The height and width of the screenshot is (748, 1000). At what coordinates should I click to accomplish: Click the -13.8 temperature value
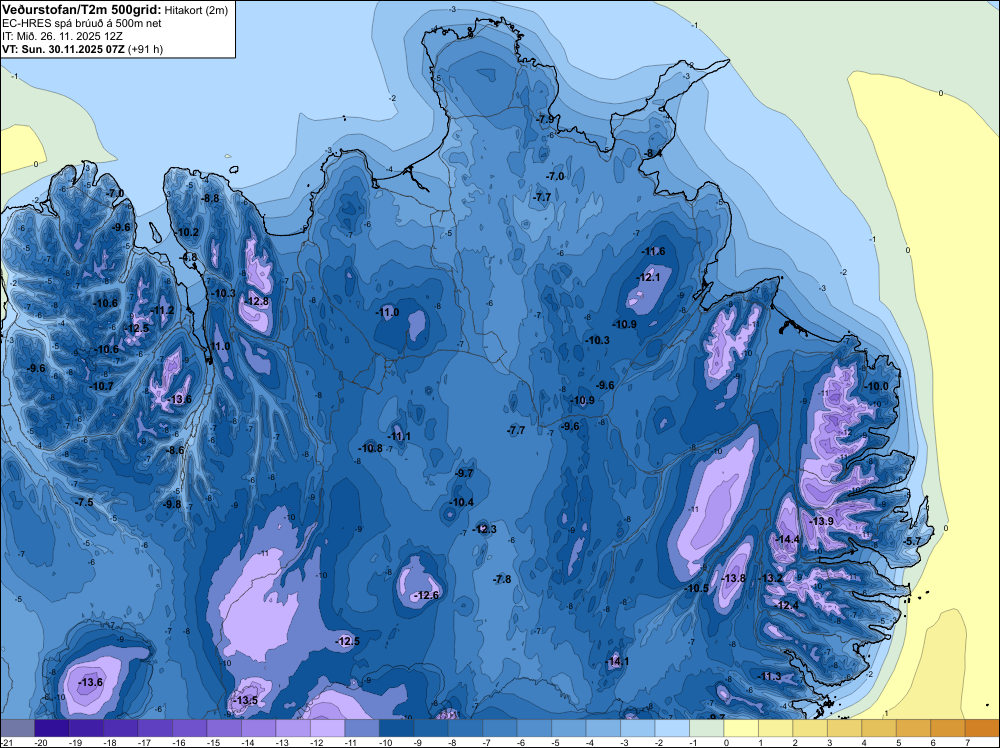733,578
